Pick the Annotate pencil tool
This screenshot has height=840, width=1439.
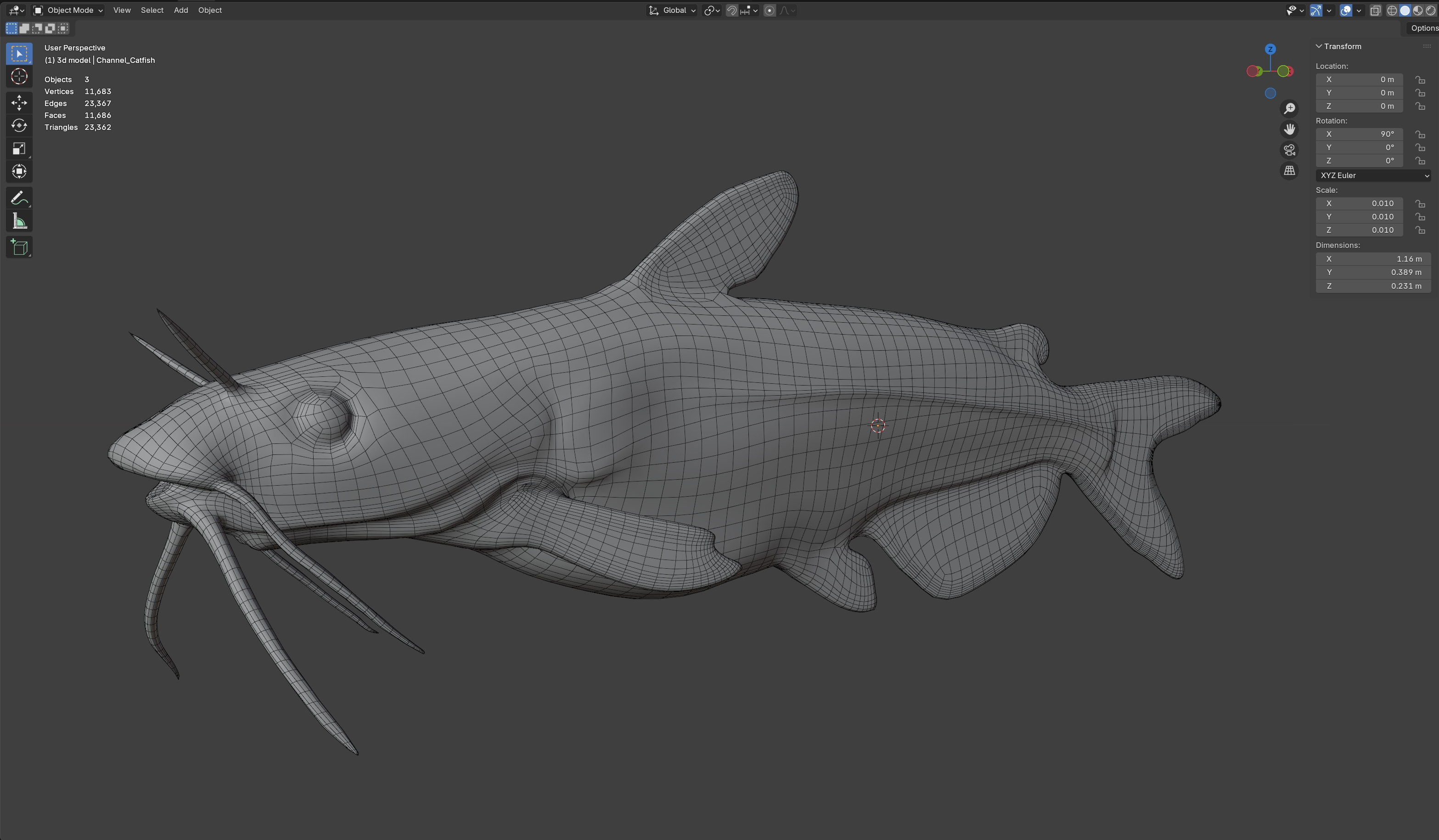(19, 198)
